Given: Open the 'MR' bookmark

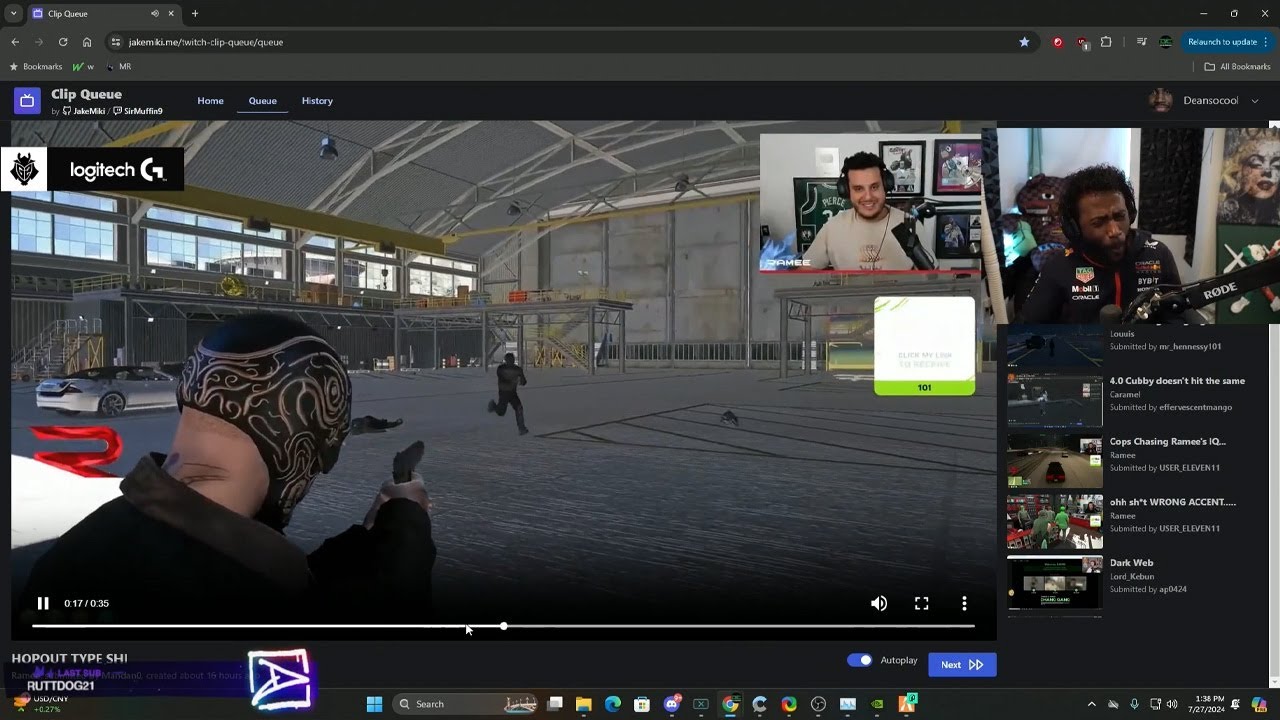Looking at the screenshot, I should click(x=119, y=67).
